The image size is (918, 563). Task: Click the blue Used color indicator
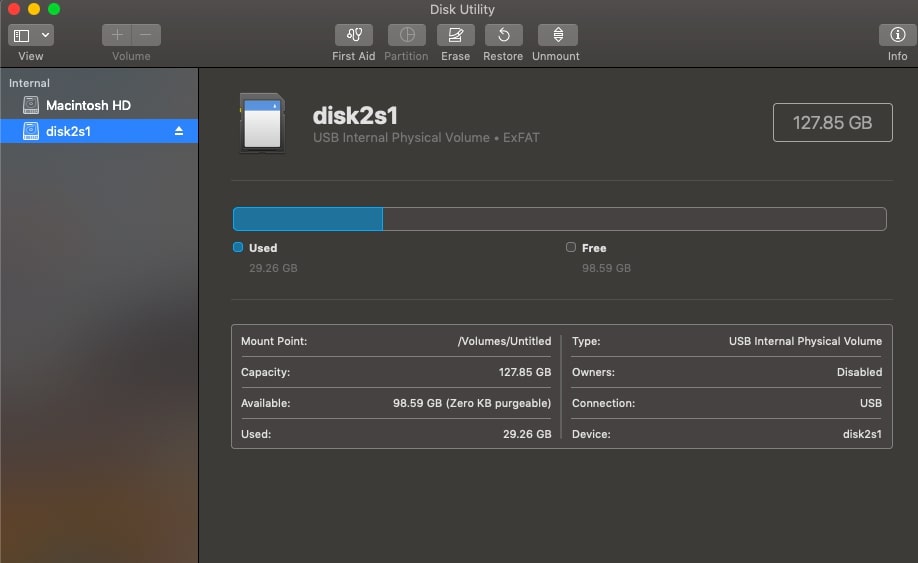coord(238,247)
